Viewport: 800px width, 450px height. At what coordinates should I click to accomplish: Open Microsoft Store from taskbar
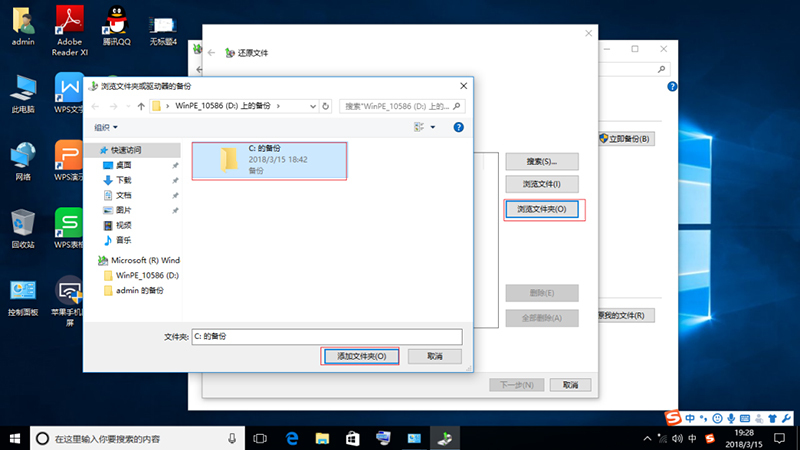click(x=353, y=438)
